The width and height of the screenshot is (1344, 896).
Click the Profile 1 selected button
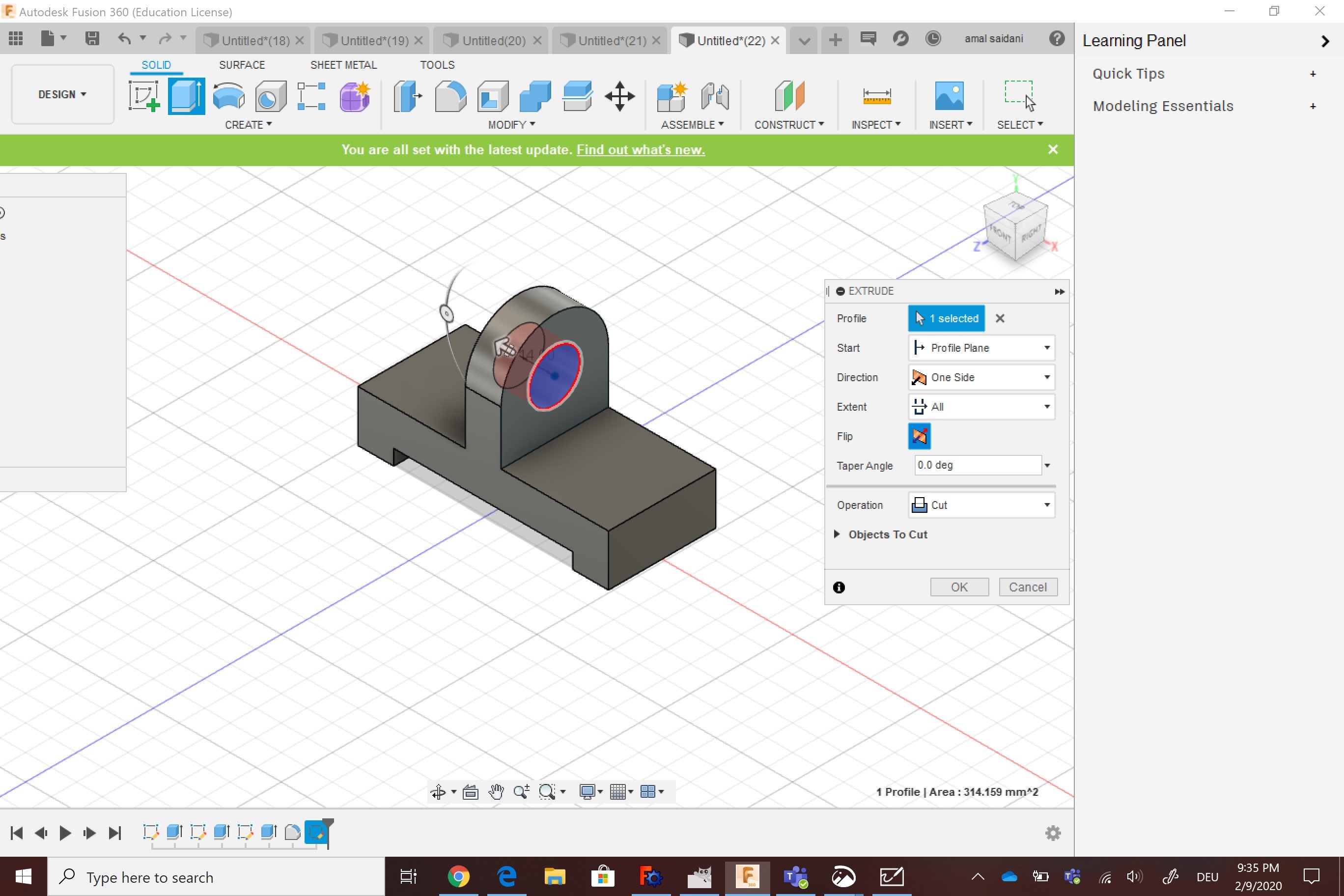[x=946, y=318]
